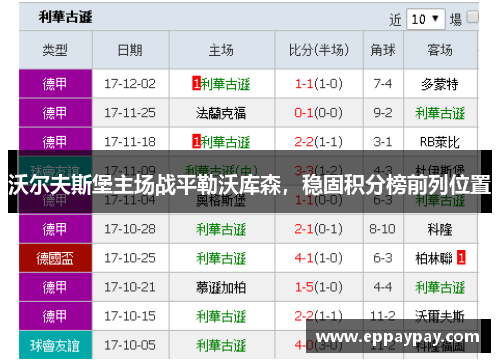The height and width of the screenshot is (362, 500).
Task: Click the 主场 column header
Action: coord(222,50)
